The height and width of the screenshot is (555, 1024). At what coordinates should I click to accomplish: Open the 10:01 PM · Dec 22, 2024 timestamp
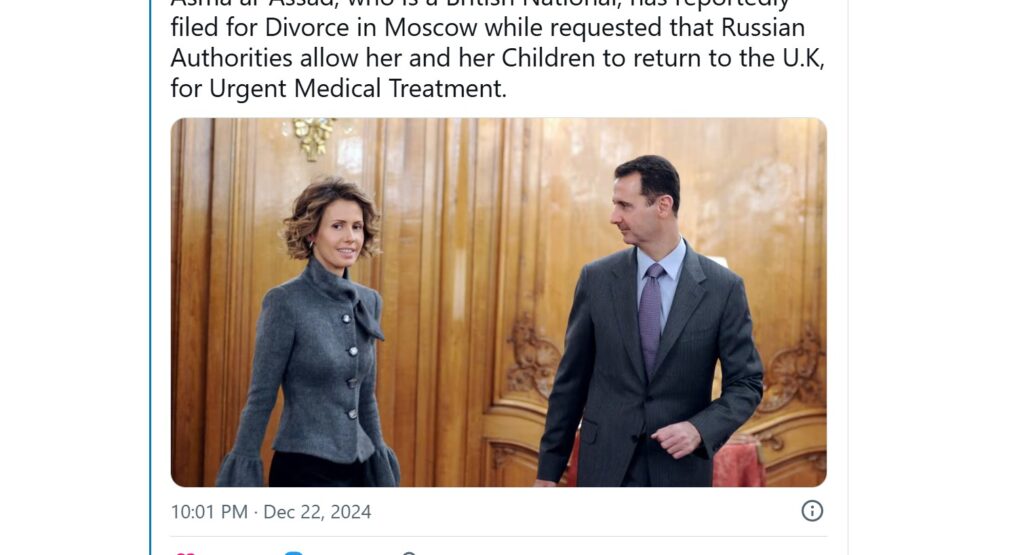[271, 512]
